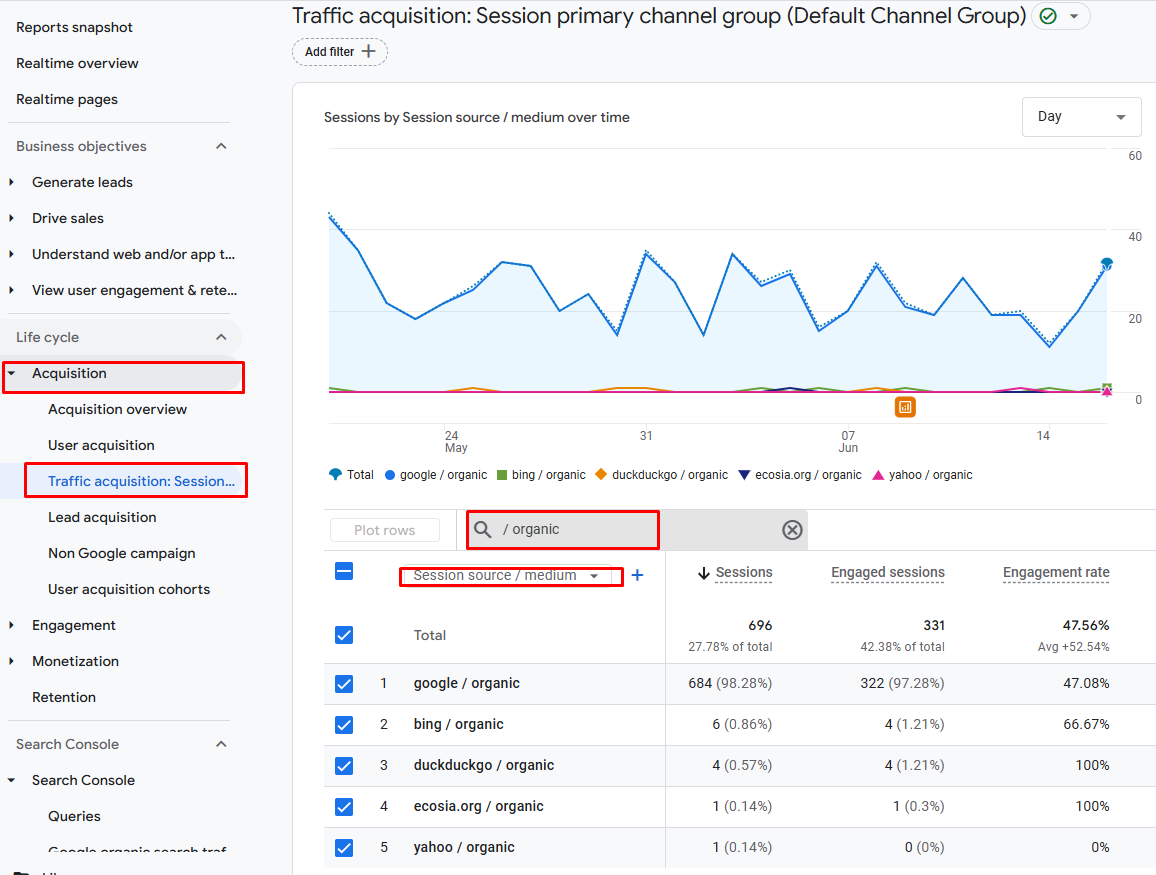1156x875 pixels.
Task: Expand Understand web and/or app traffic
Action: click(11, 254)
